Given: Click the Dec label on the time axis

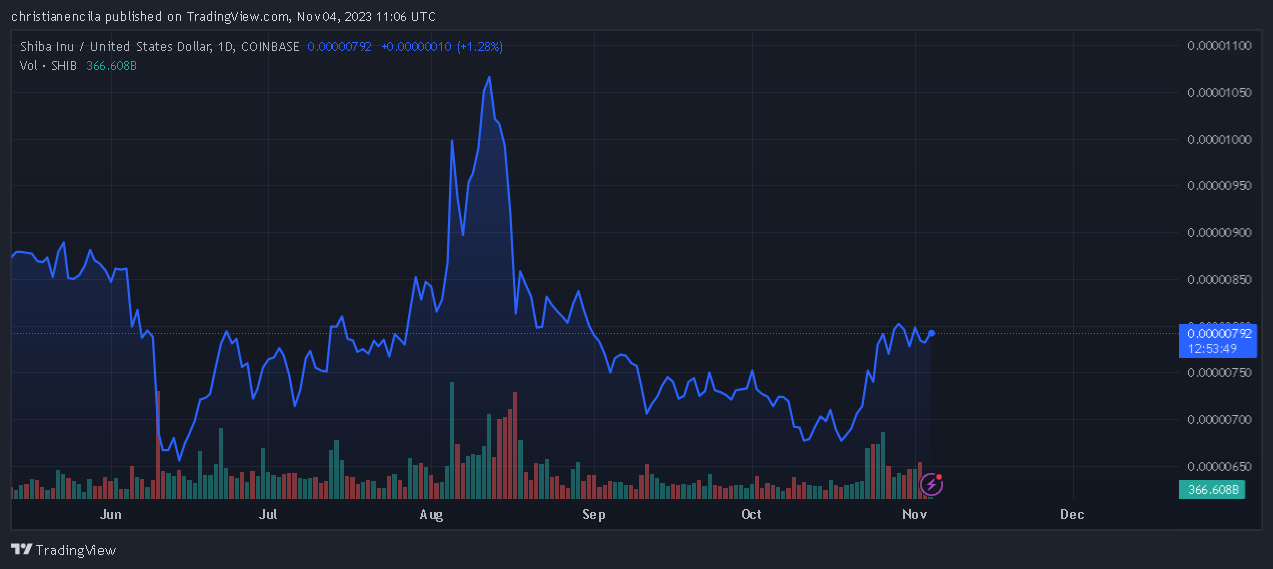Looking at the screenshot, I should (1071, 515).
